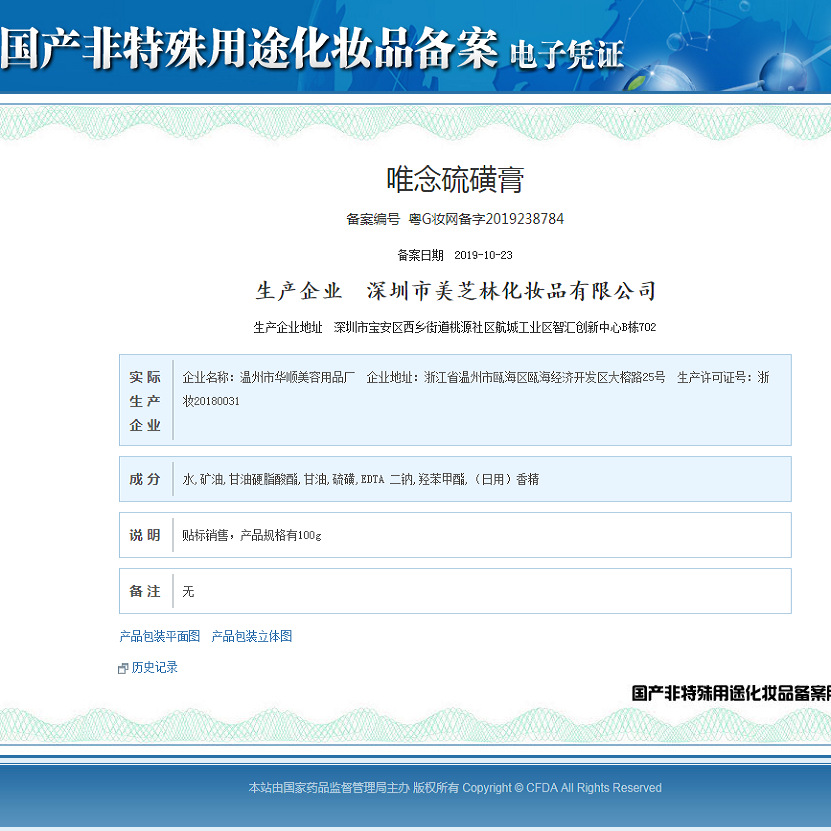831x831 pixels.
Task: Click the 备注 row label
Action: (x=145, y=591)
